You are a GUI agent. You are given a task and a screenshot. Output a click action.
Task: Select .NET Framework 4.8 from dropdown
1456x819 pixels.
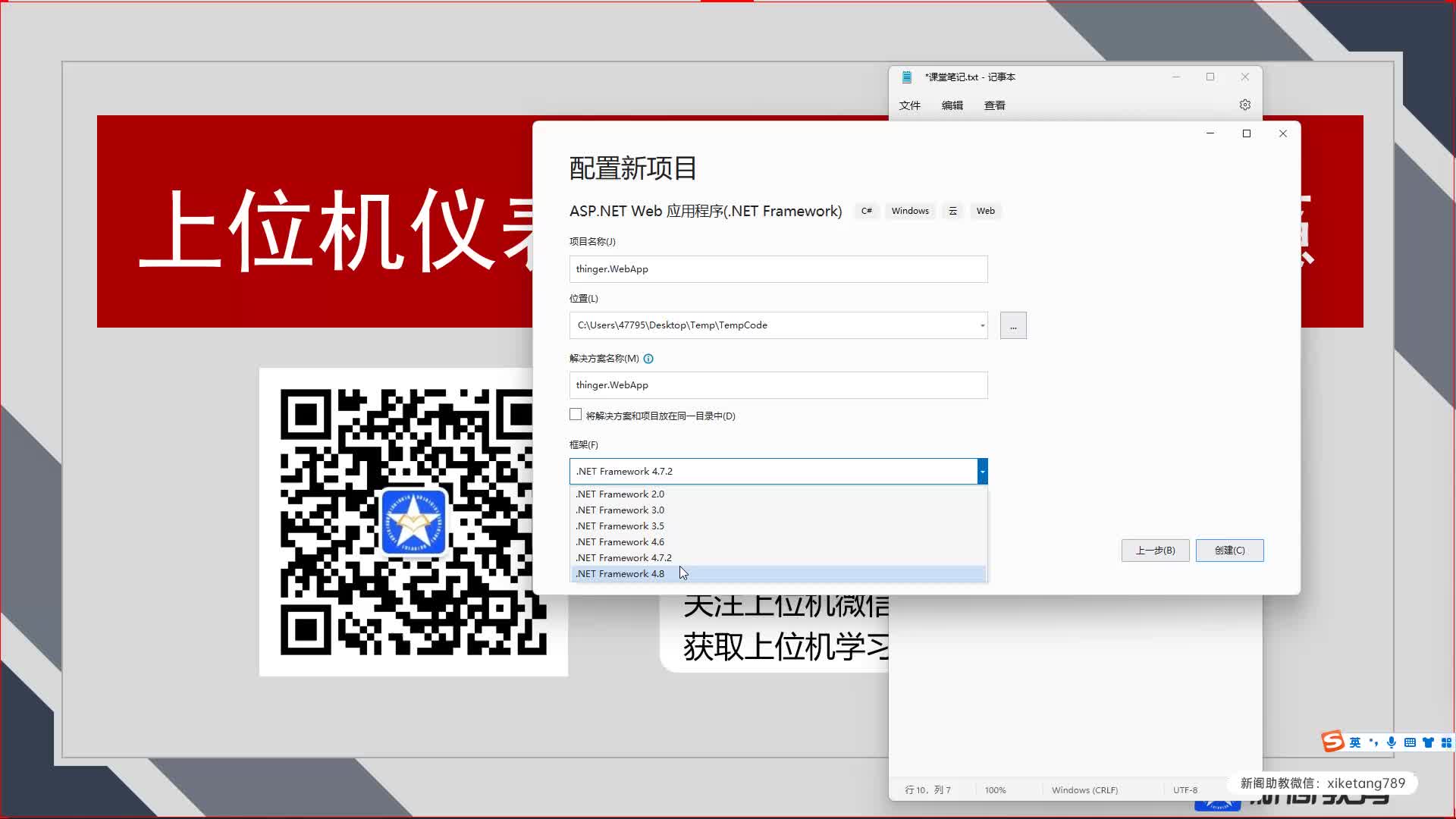619,573
